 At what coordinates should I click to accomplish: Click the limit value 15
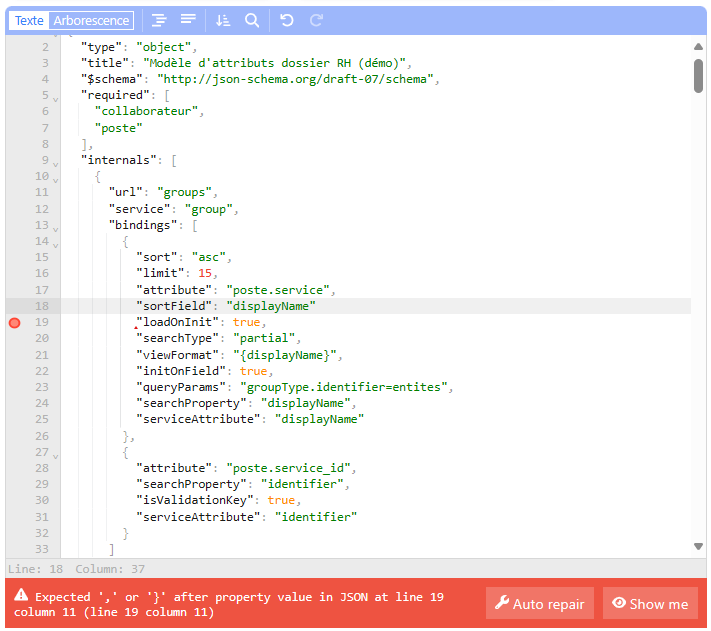(x=205, y=273)
